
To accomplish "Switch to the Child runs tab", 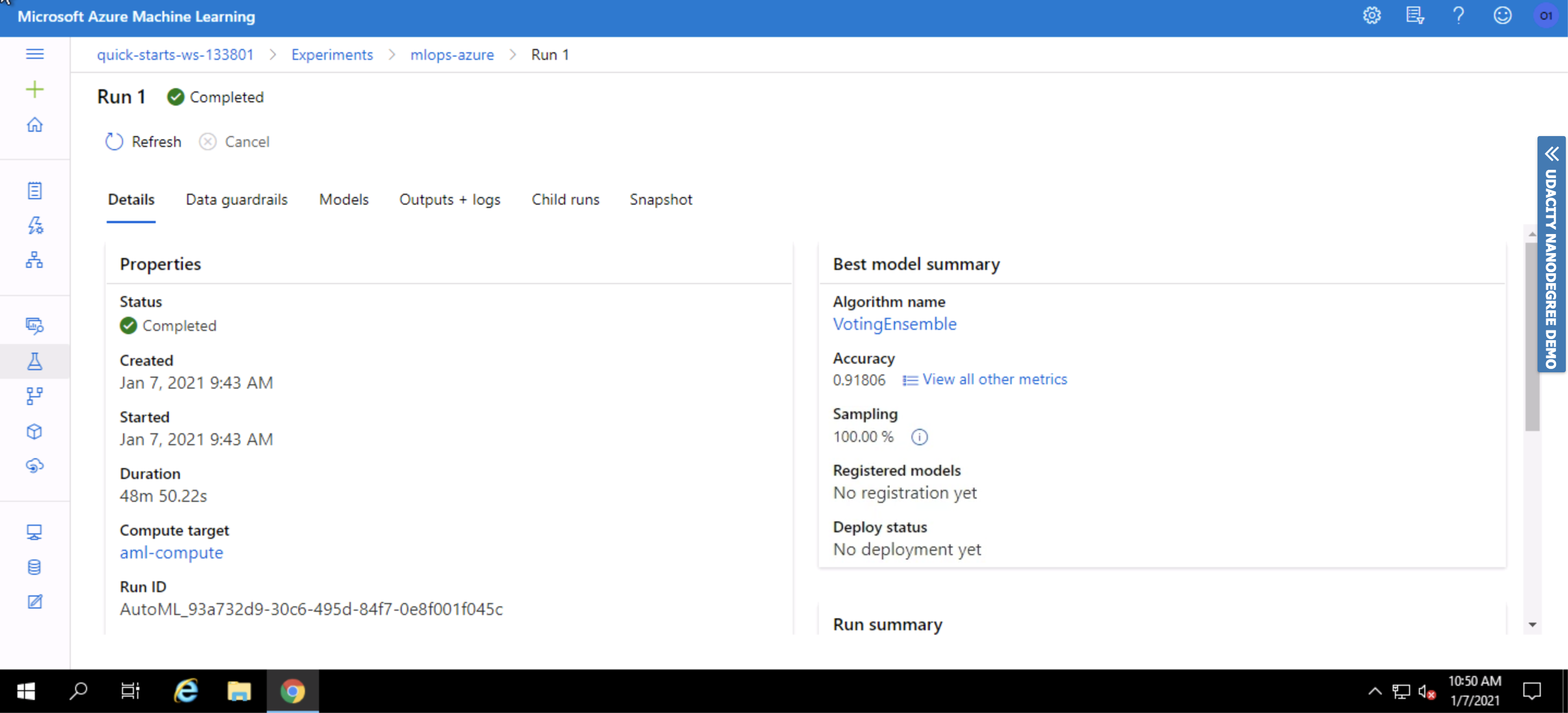I will click(565, 200).
